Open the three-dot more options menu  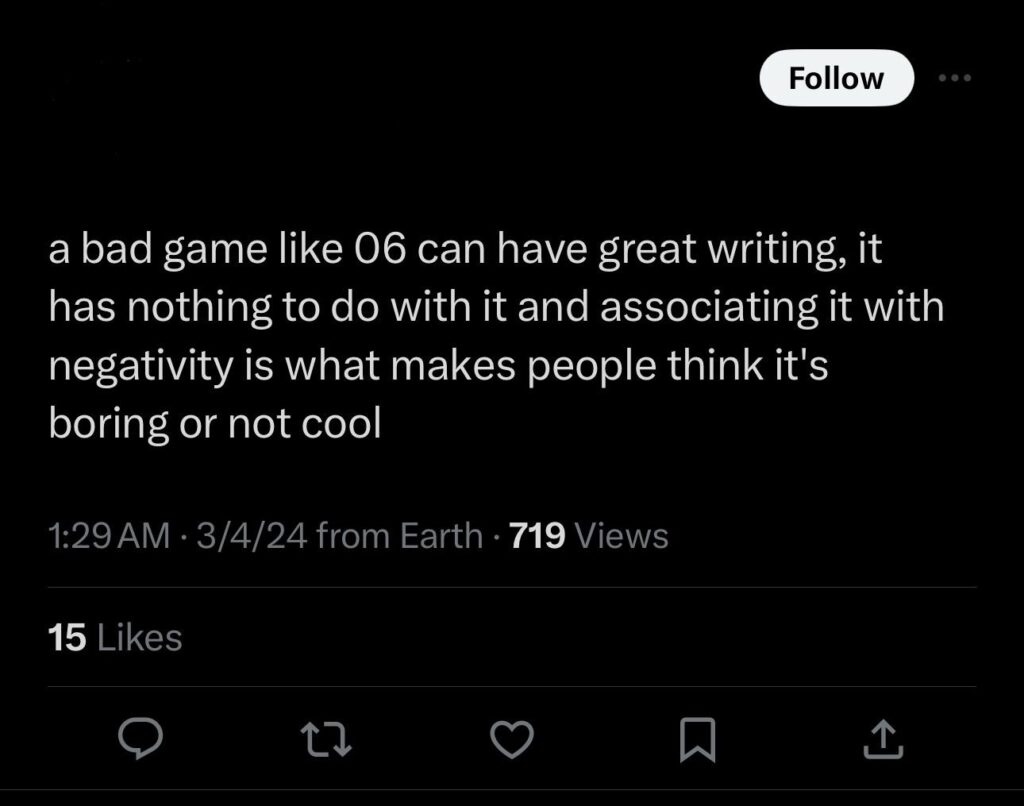(x=955, y=78)
